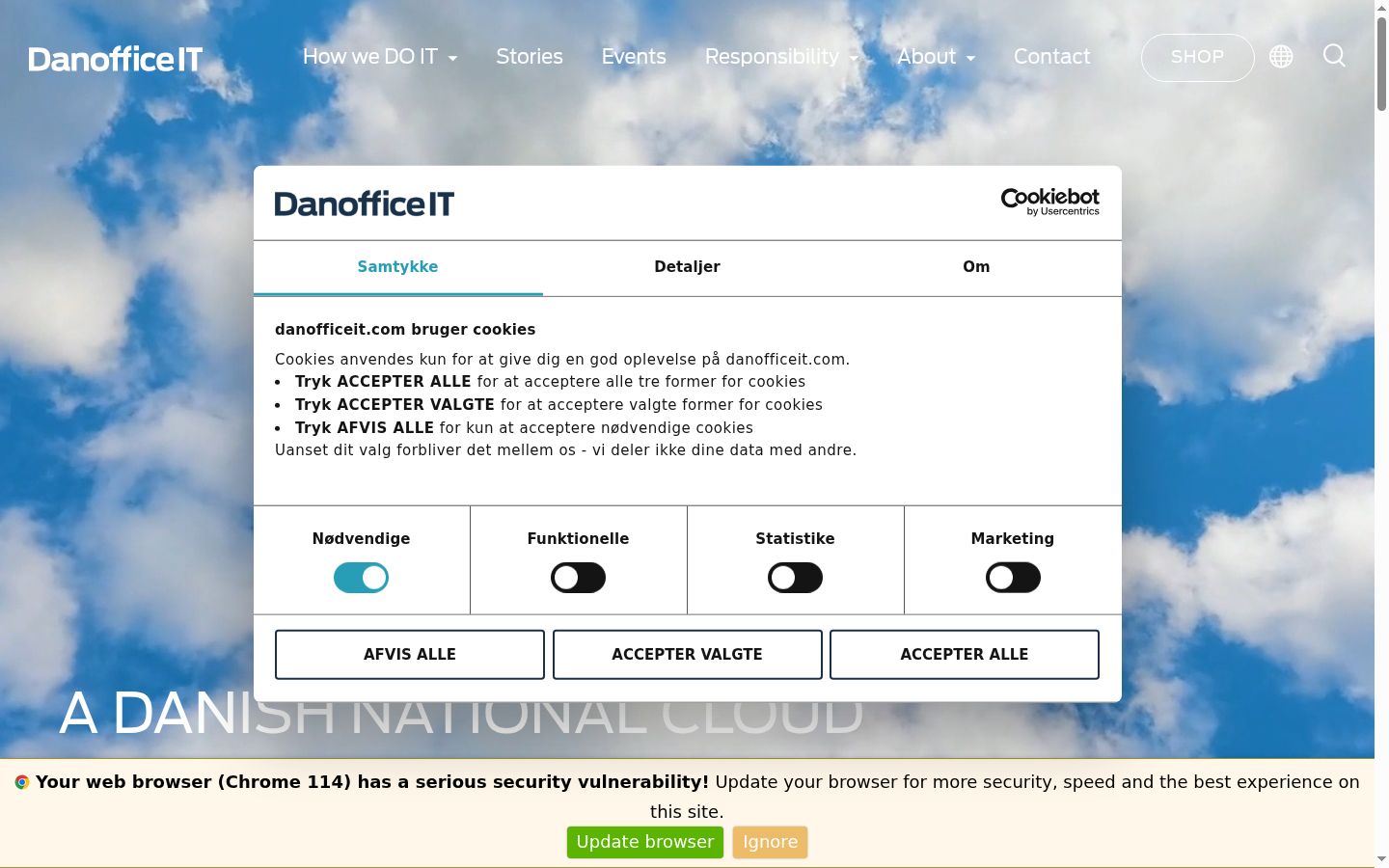This screenshot has height=868, width=1389.
Task: Expand the Responsibility dropdown menu
Action: tap(781, 57)
